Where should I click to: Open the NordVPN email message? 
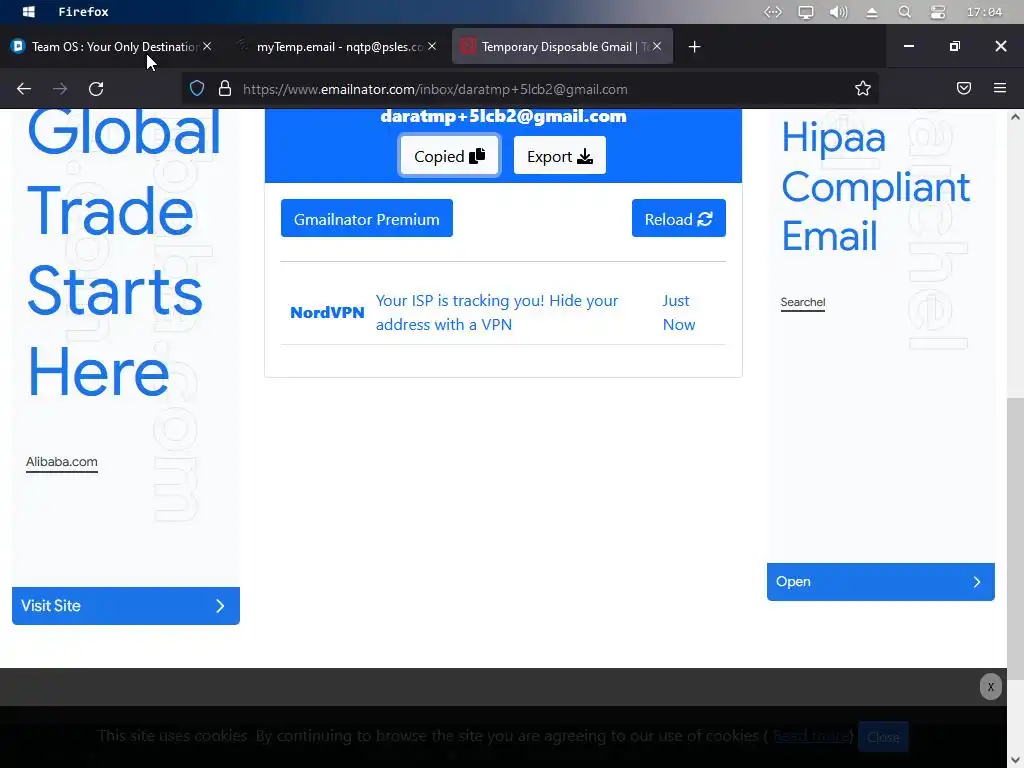pyautogui.click(x=503, y=312)
